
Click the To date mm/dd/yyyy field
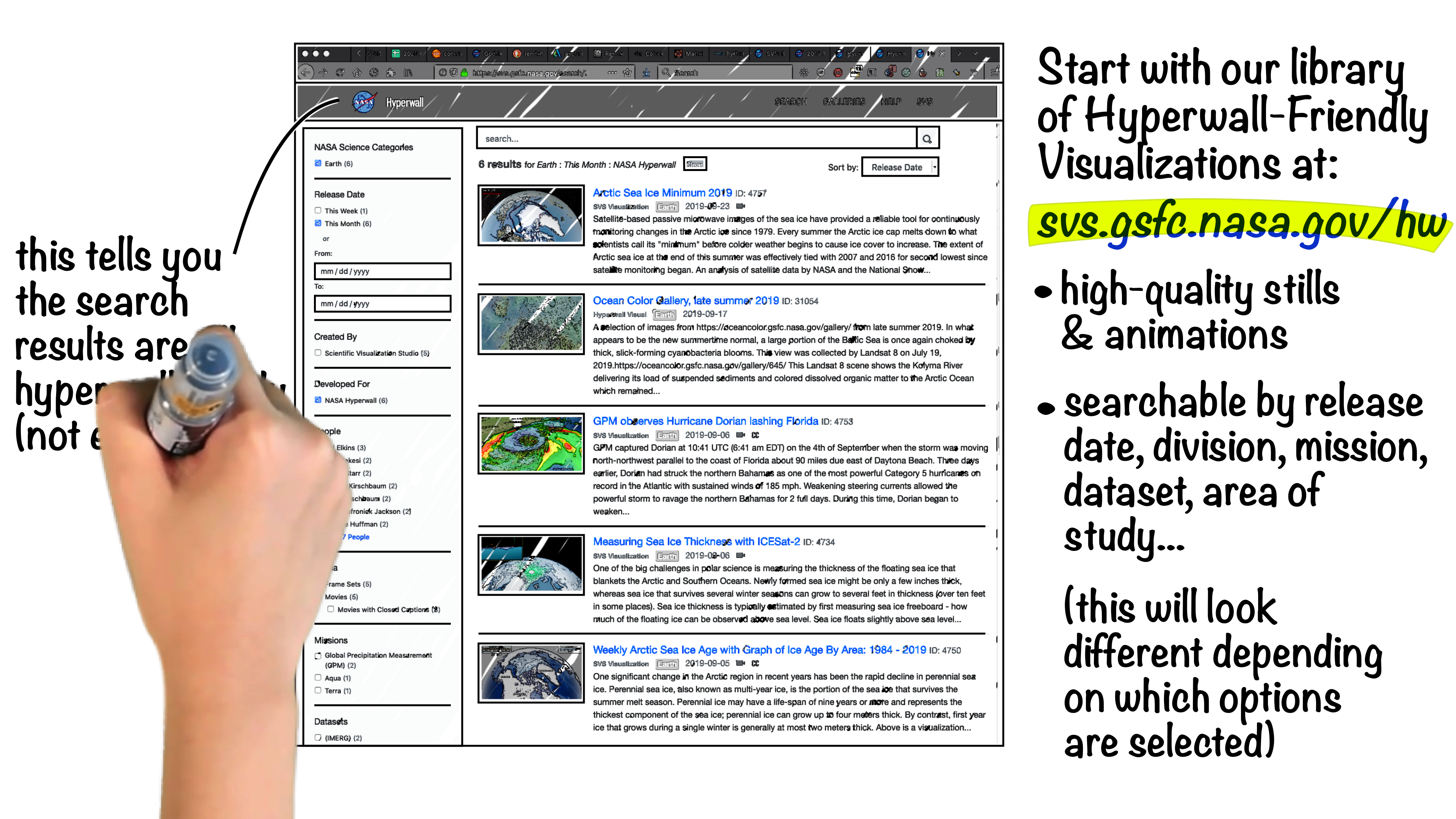tap(383, 303)
